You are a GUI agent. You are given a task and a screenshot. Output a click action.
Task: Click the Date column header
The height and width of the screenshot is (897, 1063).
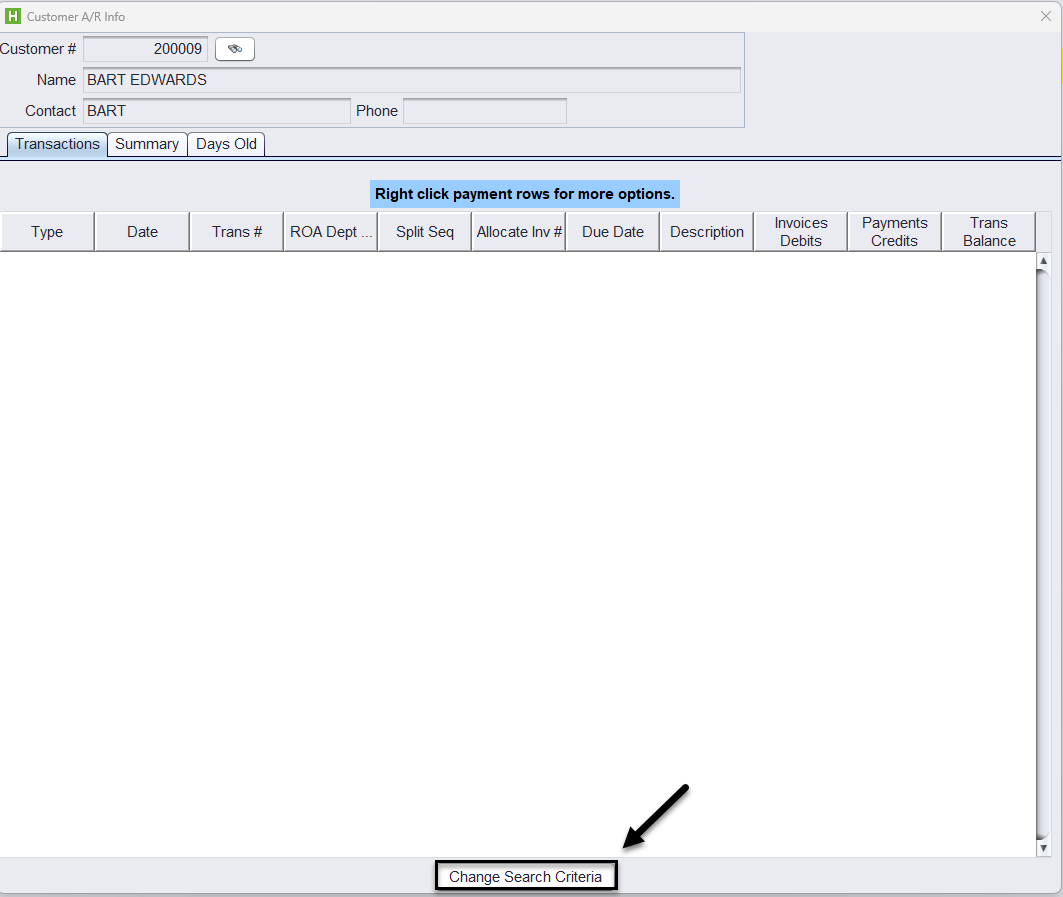pyautogui.click(x=142, y=232)
